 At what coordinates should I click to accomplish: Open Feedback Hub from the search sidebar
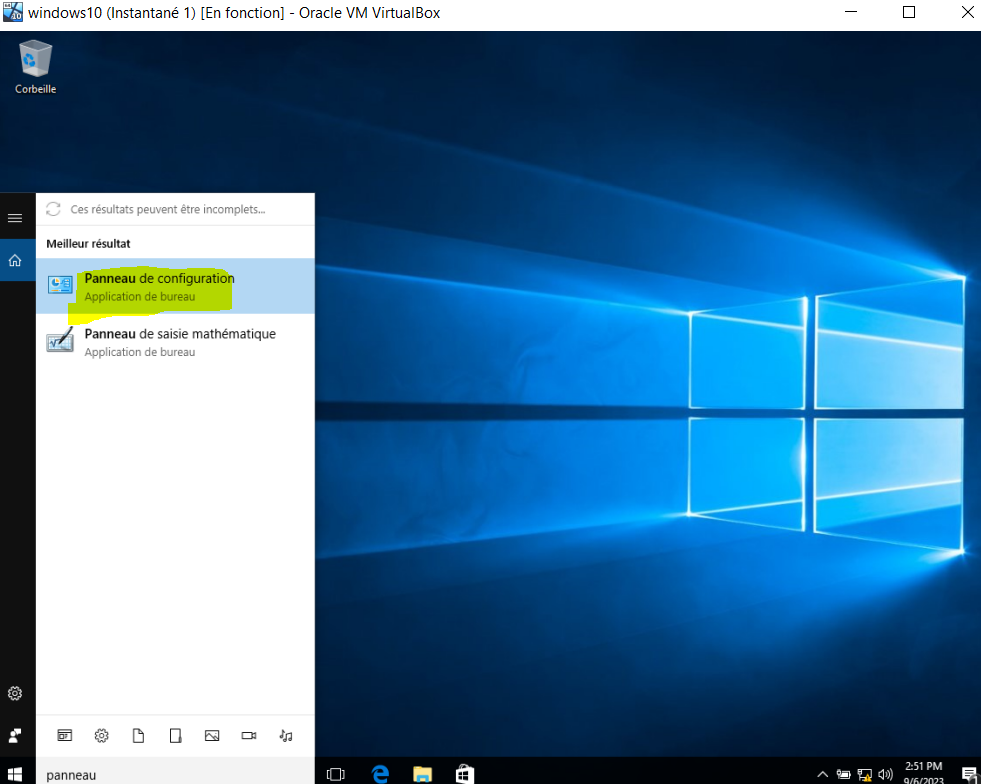point(15,735)
